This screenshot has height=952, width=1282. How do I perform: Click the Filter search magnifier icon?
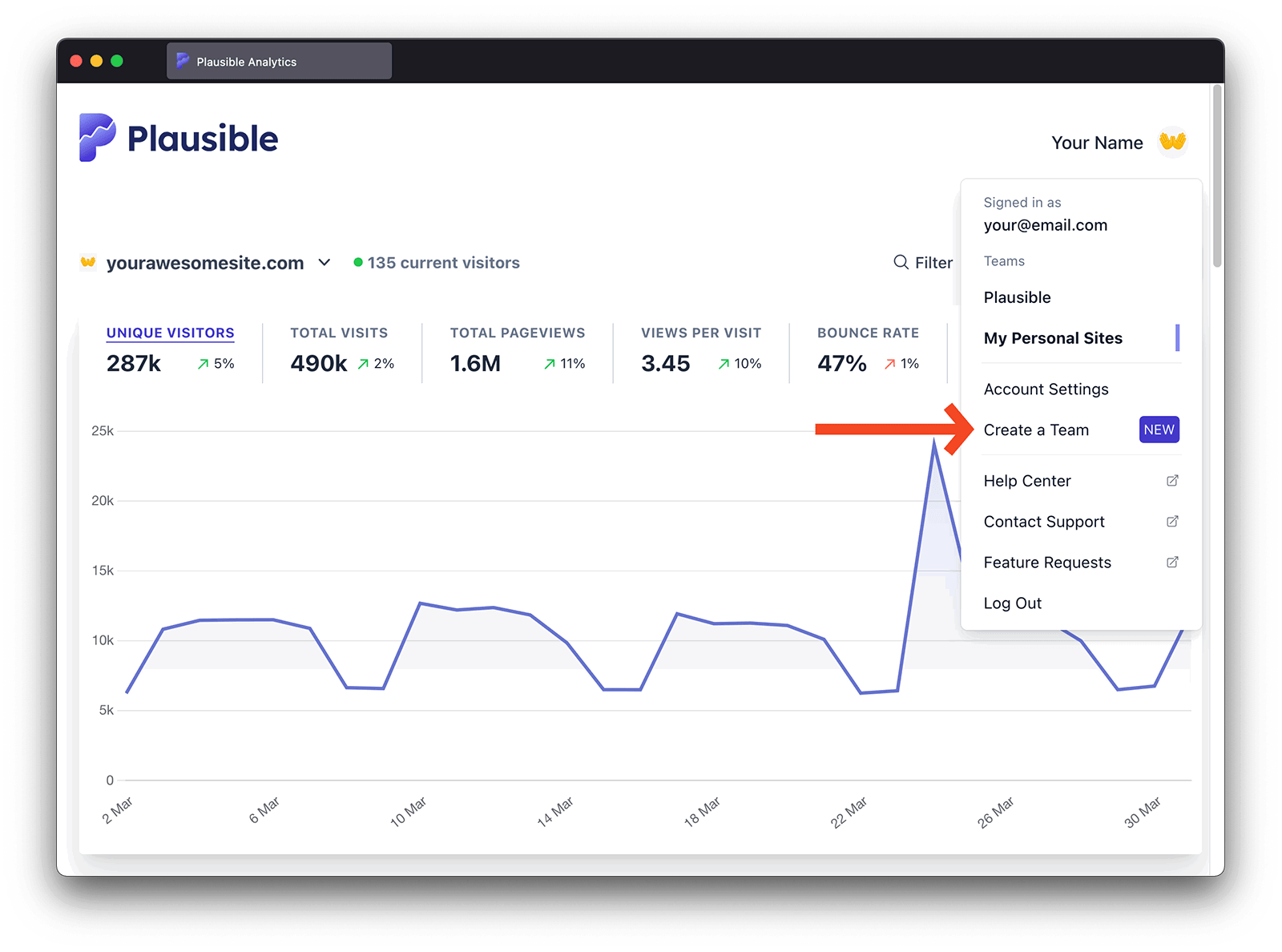coord(901,263)
